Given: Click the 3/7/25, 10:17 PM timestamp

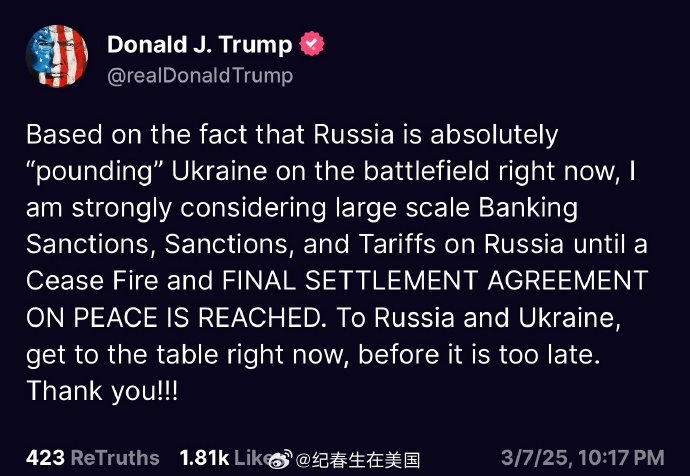Looking at the screenshot, I should [x=583, y=458].
